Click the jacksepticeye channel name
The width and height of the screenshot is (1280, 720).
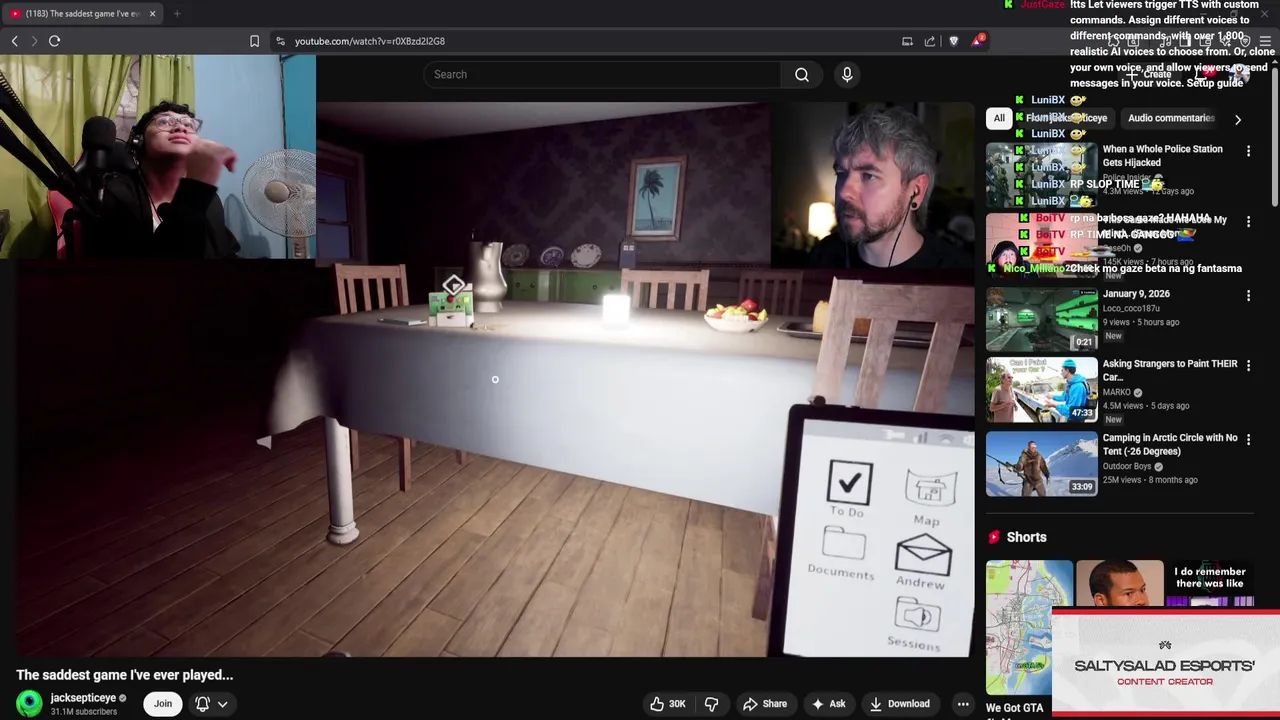[x=83, y=698]
